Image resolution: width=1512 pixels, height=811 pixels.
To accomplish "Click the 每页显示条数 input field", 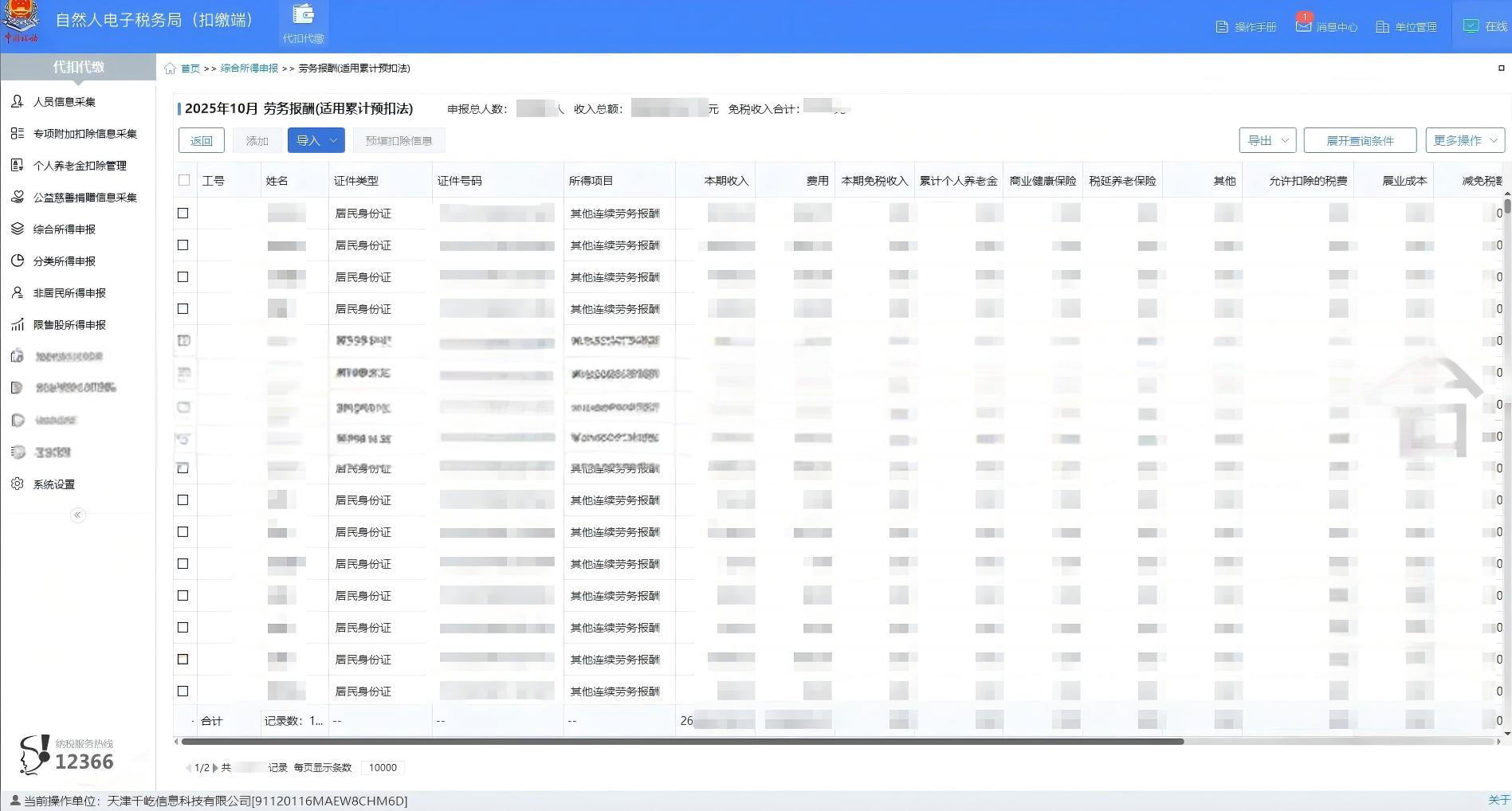I will [383, 768].
